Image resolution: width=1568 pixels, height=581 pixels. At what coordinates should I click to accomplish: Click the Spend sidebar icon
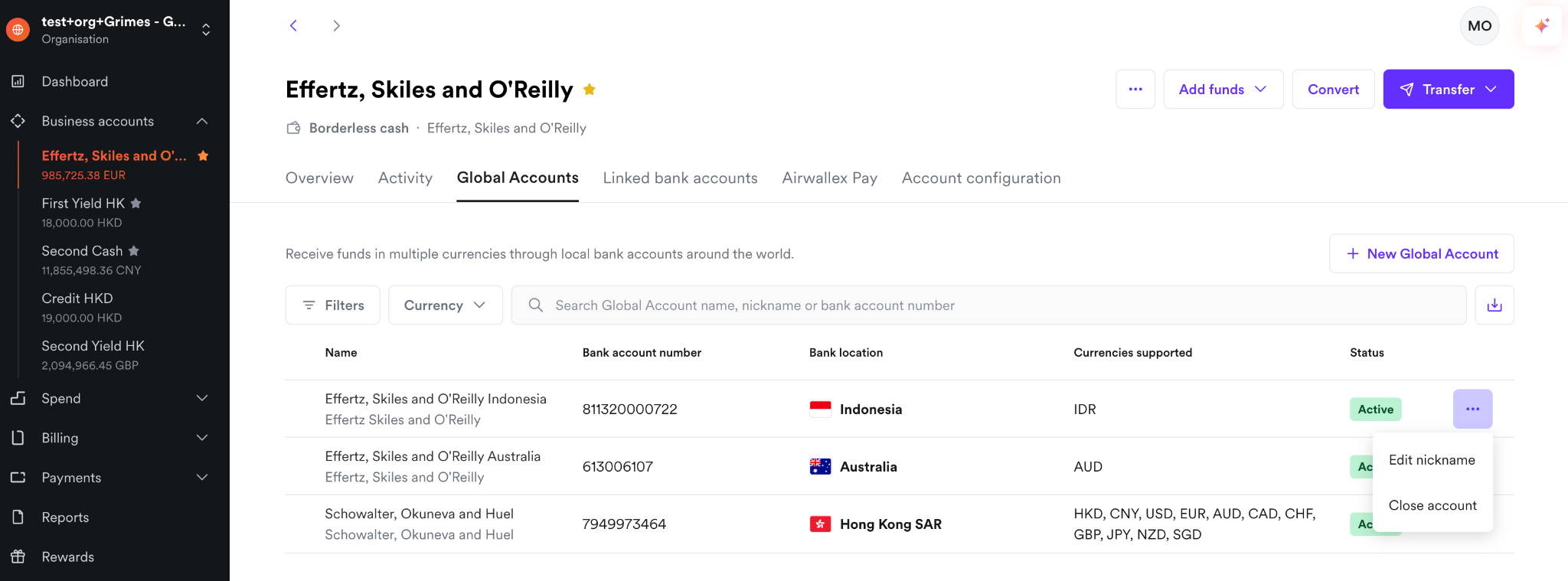[x=18, y=398]
